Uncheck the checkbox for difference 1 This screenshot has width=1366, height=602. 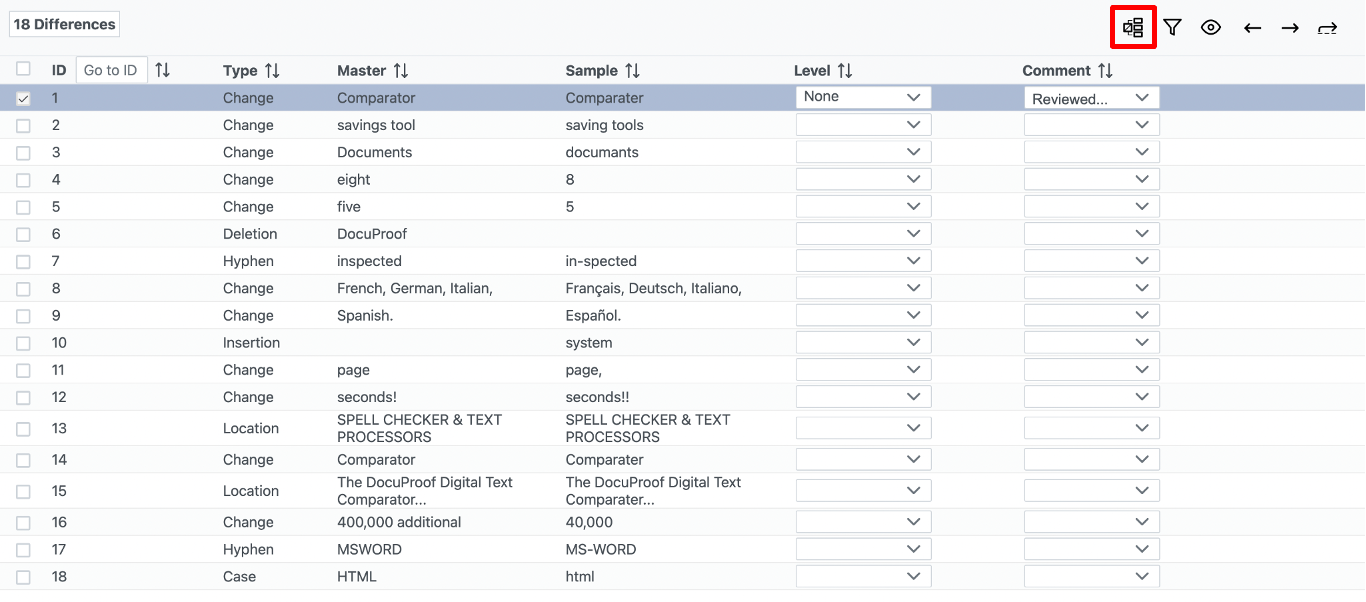pos(23,98)
